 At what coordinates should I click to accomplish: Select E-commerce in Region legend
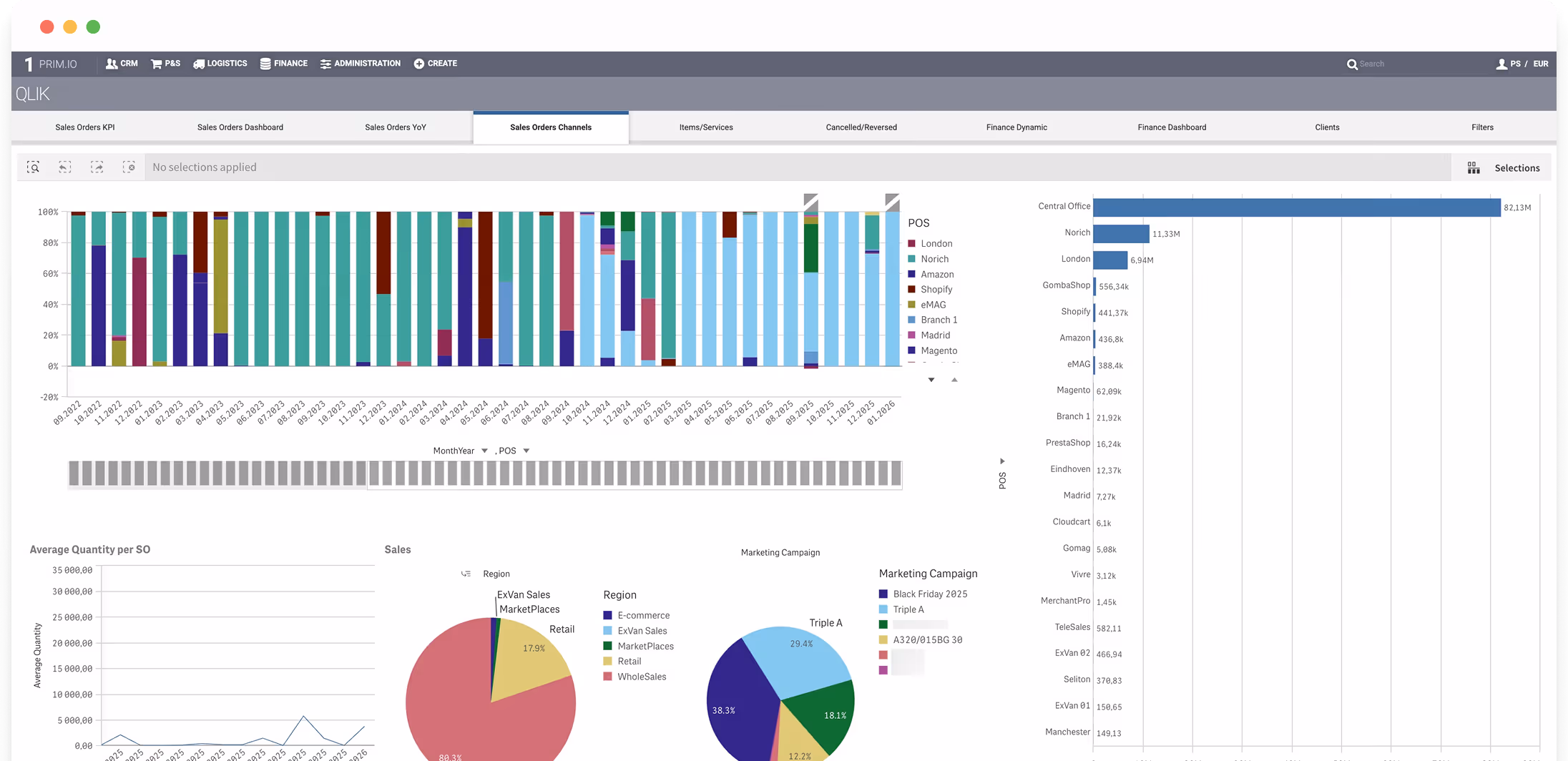coord(637,615)
